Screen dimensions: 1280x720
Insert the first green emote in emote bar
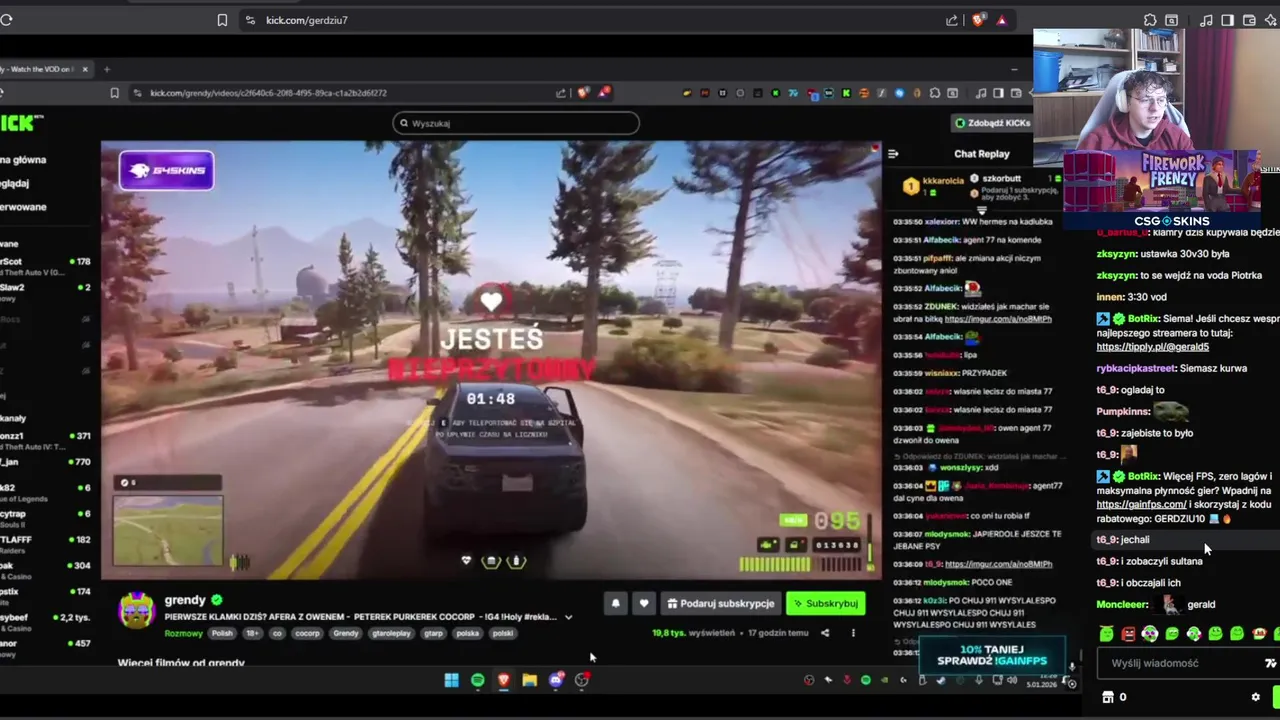pos(1106,634)
